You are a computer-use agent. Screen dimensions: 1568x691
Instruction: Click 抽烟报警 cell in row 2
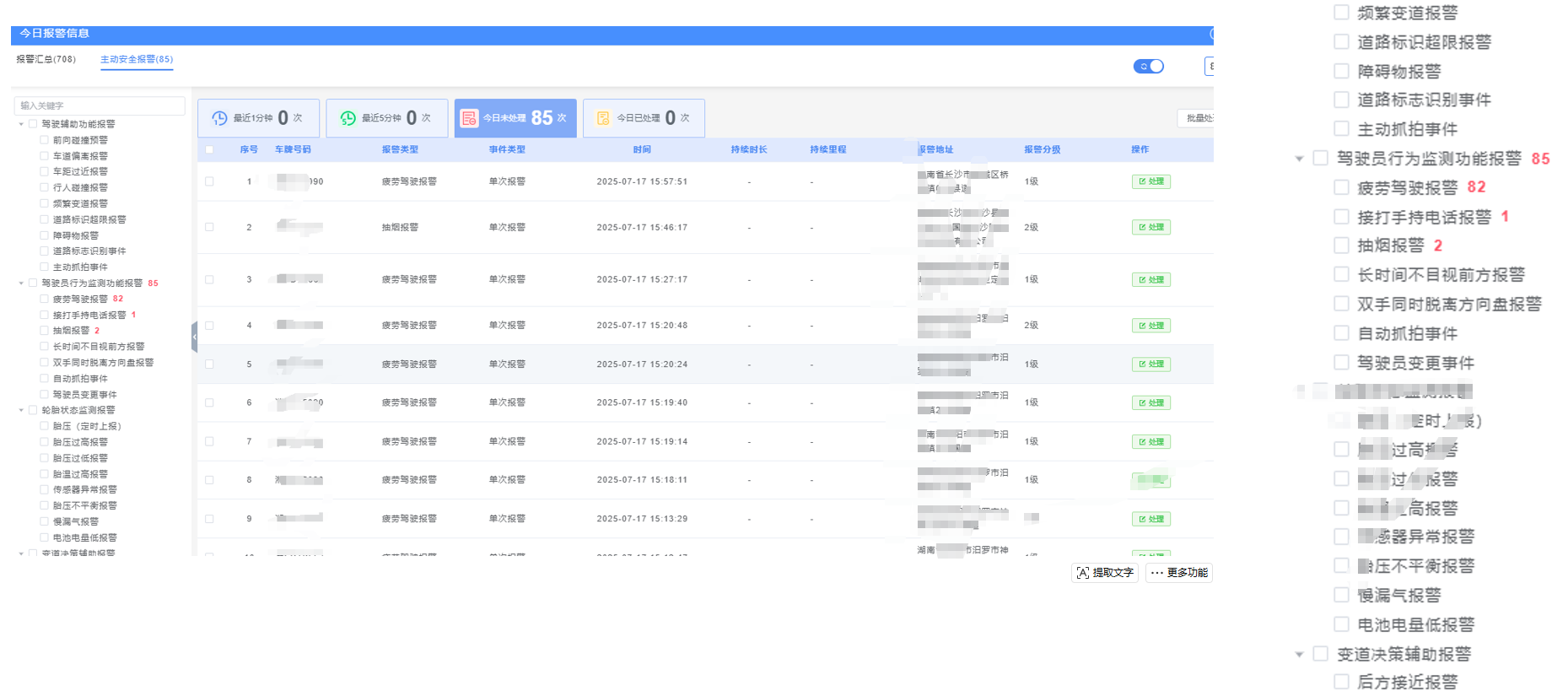point(400,227)
